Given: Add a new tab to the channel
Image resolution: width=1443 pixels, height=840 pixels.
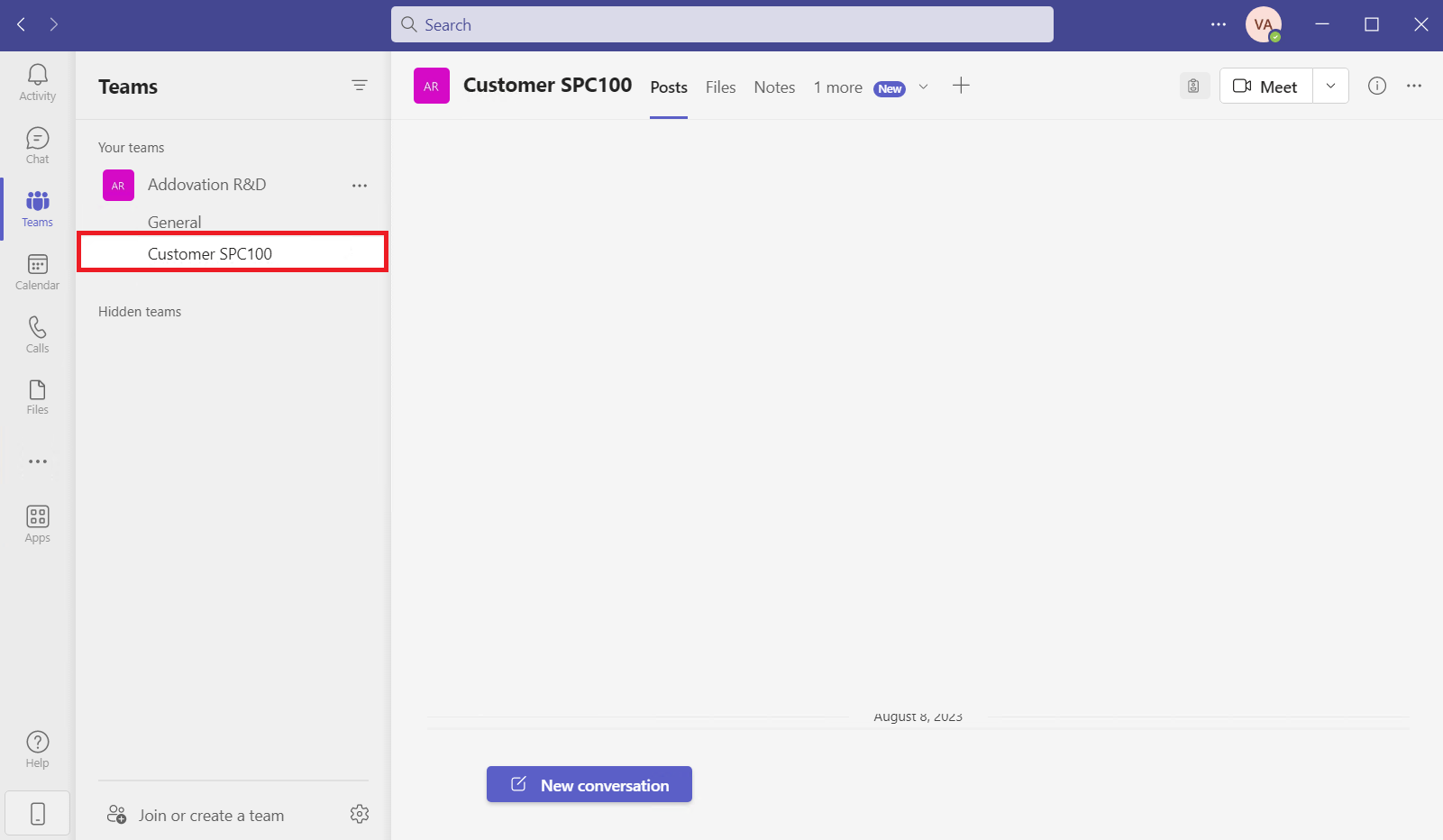Looking at the screenshot, I should [x=961, y=86].
